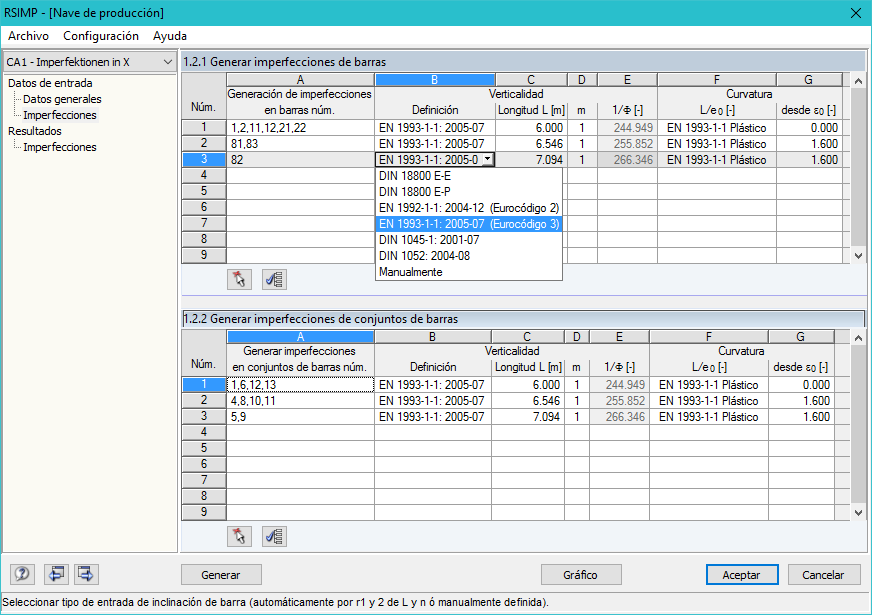Viewport: 872px width, 615px height.
Task: Click row header 9 in the 1.2.2 table
Action: coord(204,512)
